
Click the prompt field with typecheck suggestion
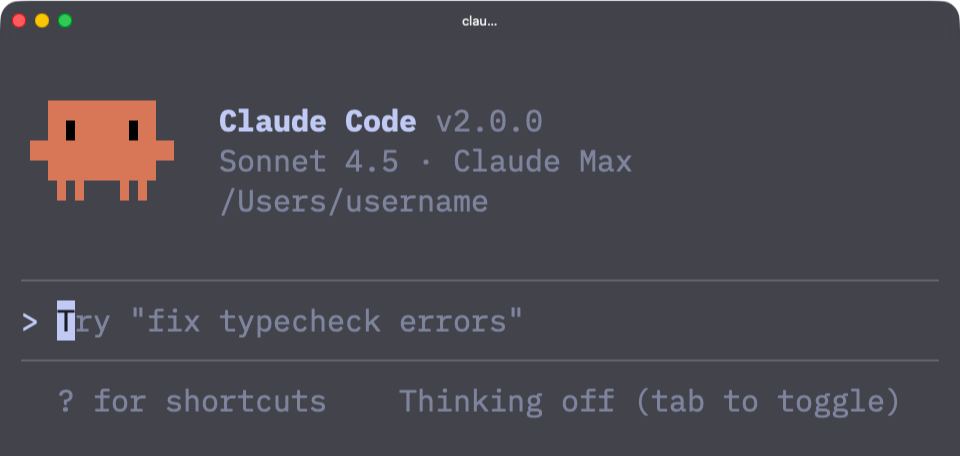point(480,321)
